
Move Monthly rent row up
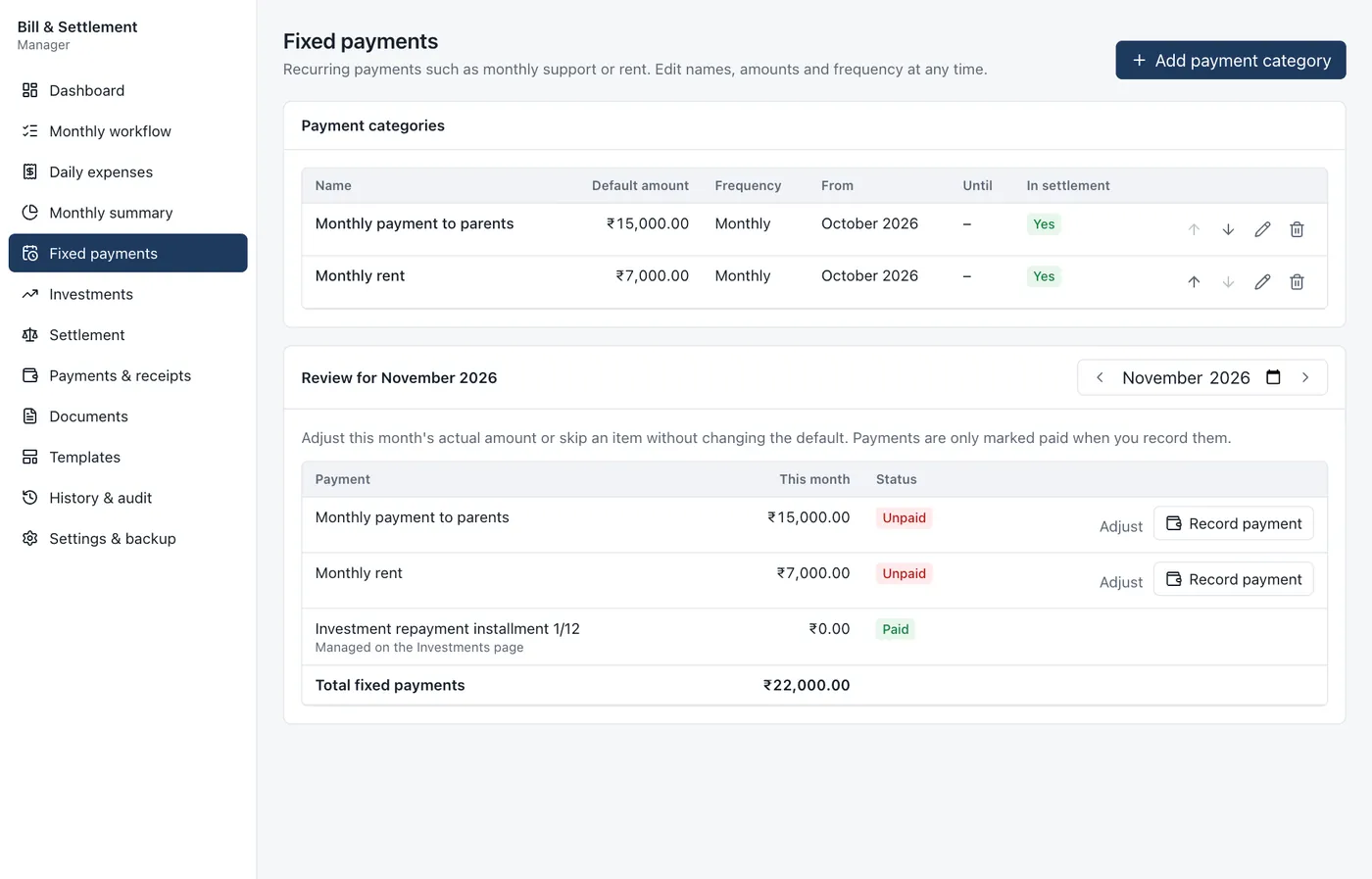(x=1194, y=282)
